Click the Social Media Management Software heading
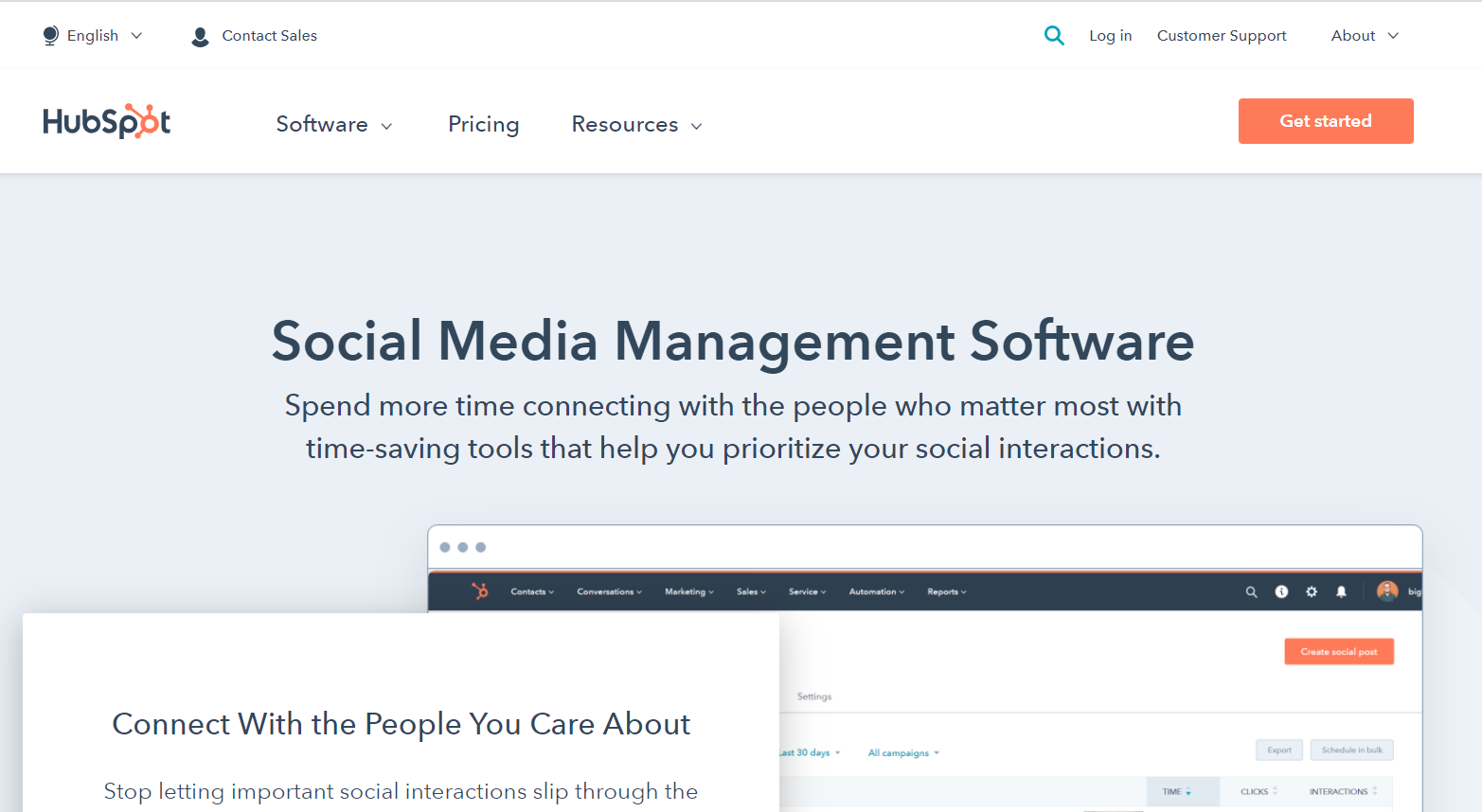This screenshot has height=812, width=1482. click(733, 341)
